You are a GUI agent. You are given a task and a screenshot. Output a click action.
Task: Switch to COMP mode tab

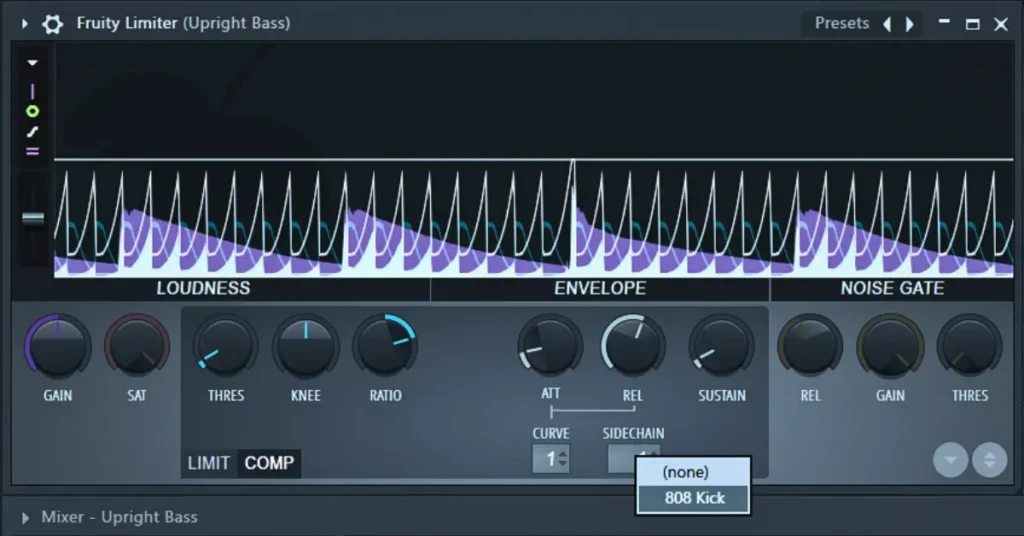[269, 464]
